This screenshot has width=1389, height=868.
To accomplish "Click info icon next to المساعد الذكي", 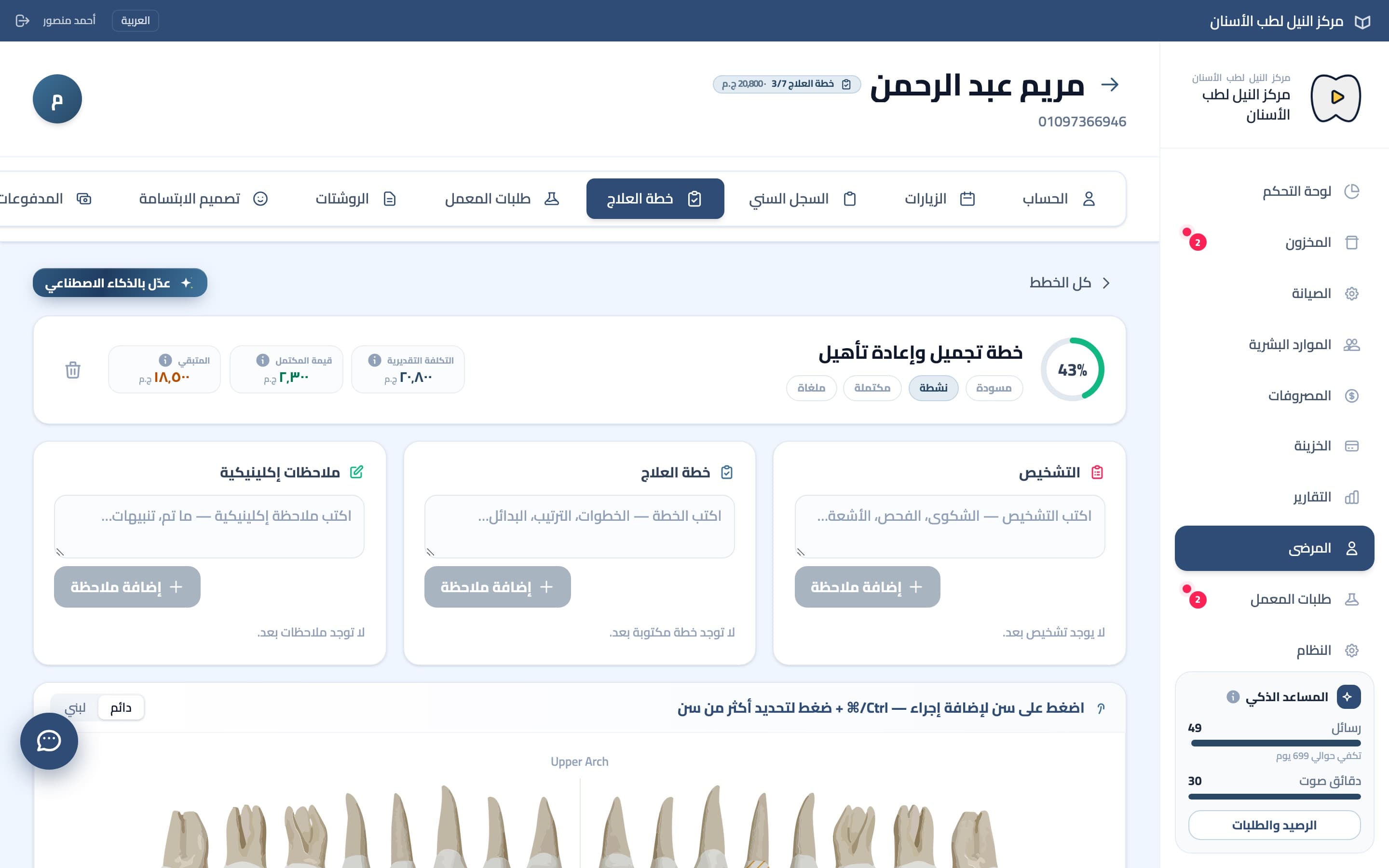I will click(1233, 697).
